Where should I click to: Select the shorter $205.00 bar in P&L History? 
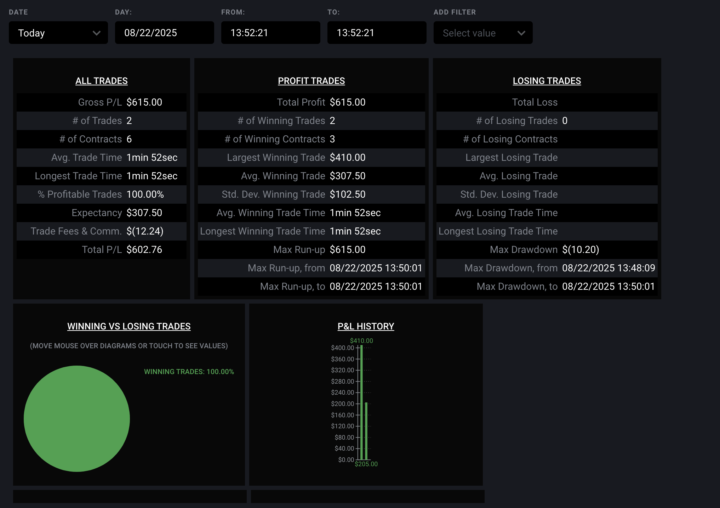tap(366, 430)
